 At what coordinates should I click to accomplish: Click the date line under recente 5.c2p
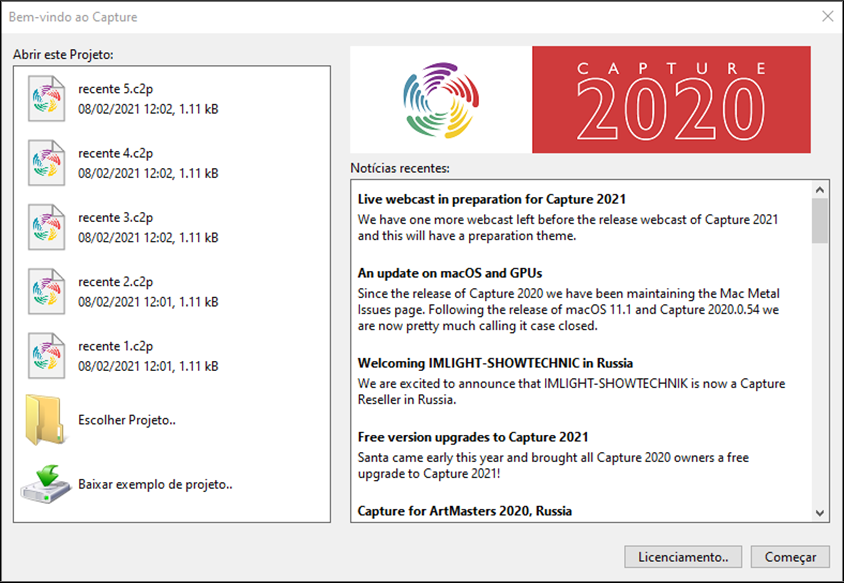pyautogui.click(x=149, y=109)
